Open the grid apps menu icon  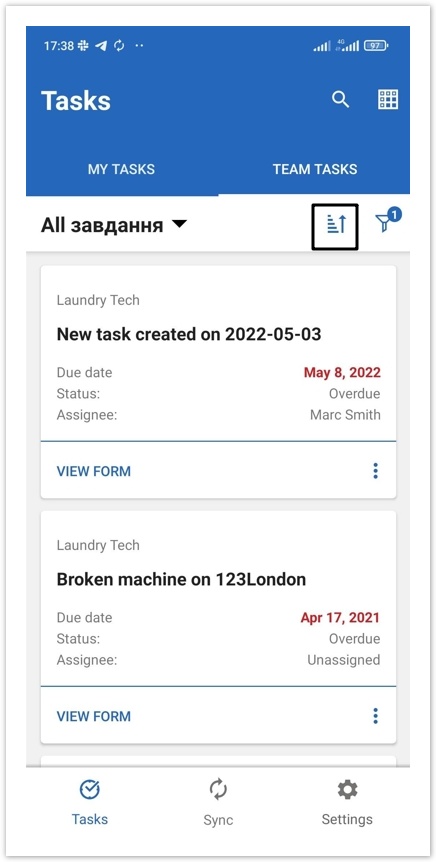(388, 100)
